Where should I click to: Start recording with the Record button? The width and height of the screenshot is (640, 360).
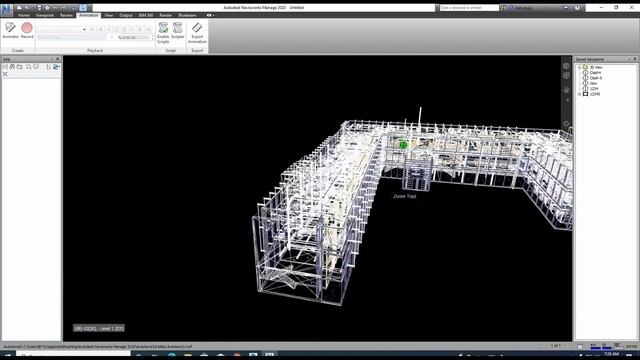click(27, 31)
